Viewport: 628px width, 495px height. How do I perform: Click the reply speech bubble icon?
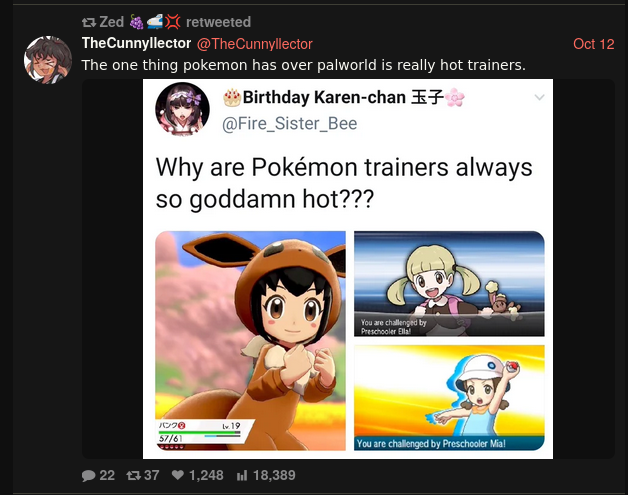tap(89, 475)
